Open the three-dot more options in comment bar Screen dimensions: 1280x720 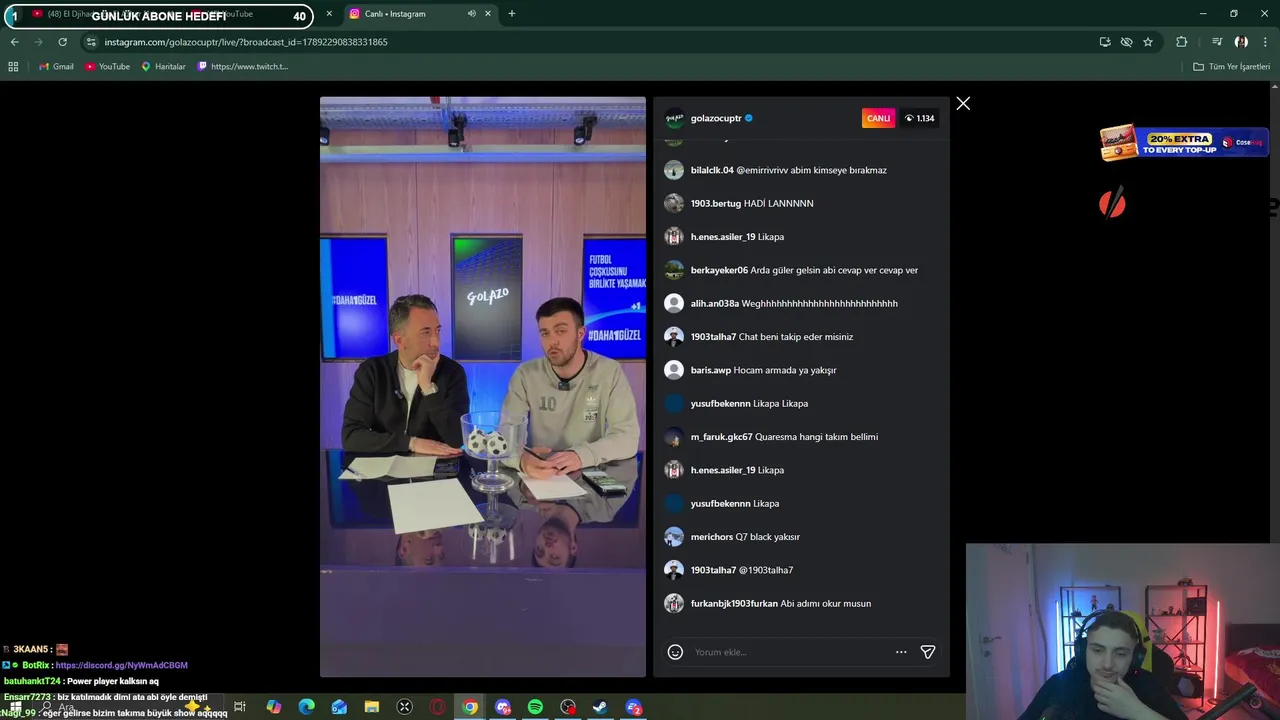tap(901, 652)
